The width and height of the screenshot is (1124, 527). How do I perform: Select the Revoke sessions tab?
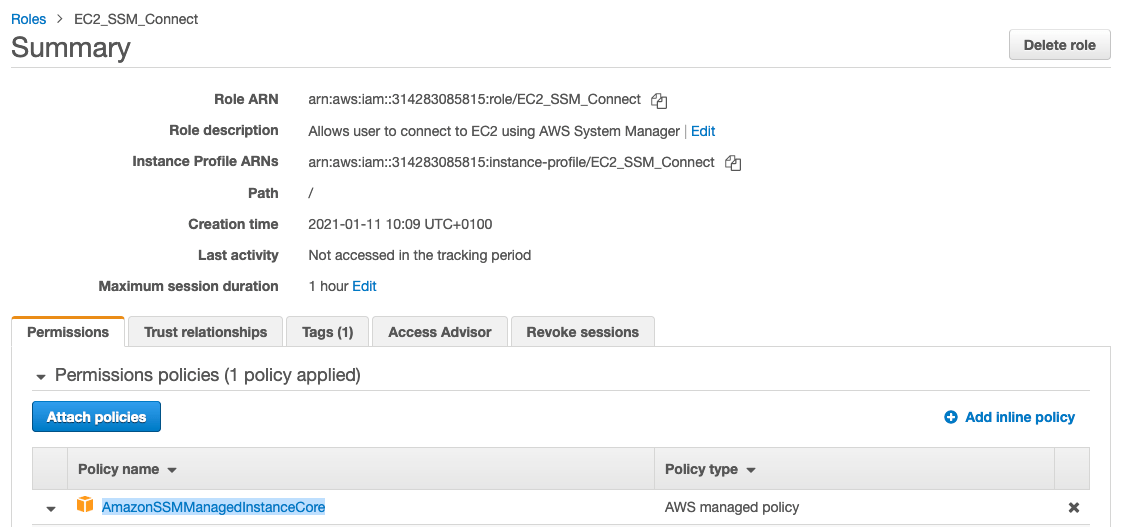click(x=582, y=332)
